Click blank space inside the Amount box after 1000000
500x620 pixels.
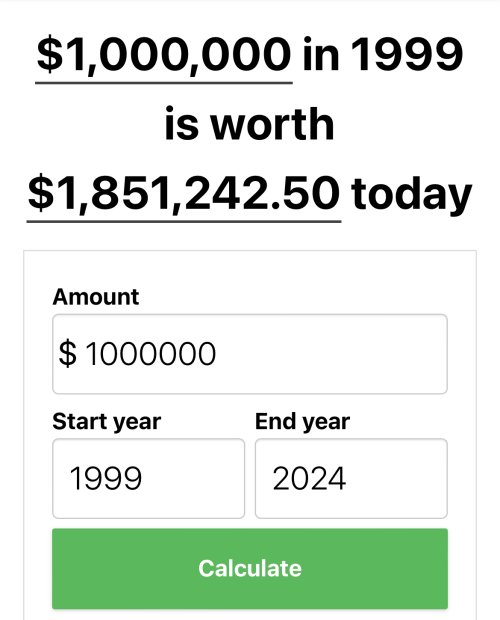click(332, 354)
